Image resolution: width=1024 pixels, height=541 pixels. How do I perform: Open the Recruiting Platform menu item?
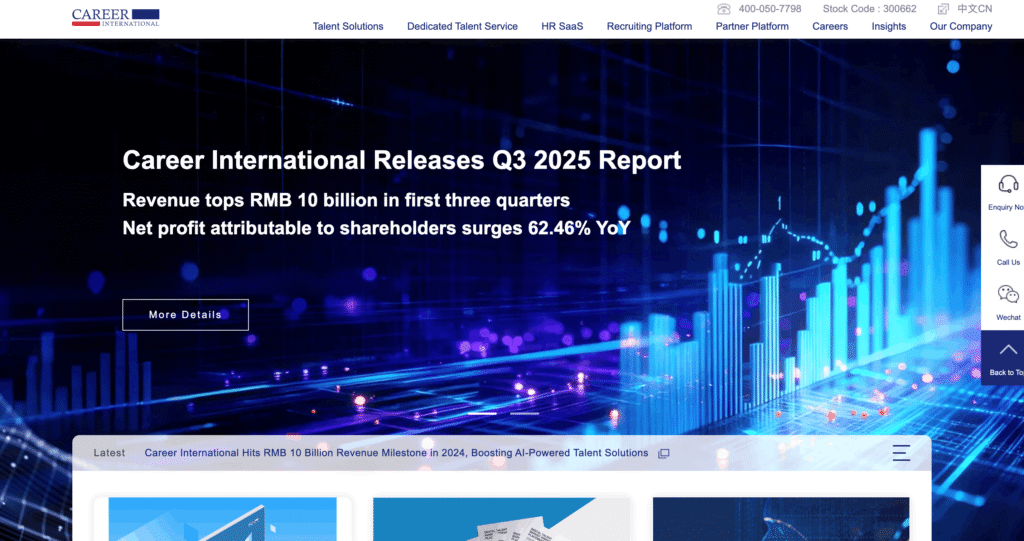[x=649, y=26]
